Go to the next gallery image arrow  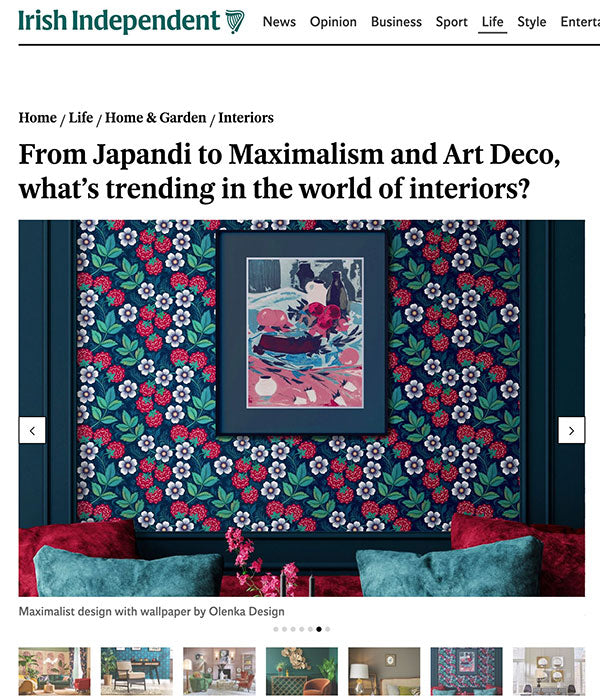pyautogui.click(x=571, y=430)
